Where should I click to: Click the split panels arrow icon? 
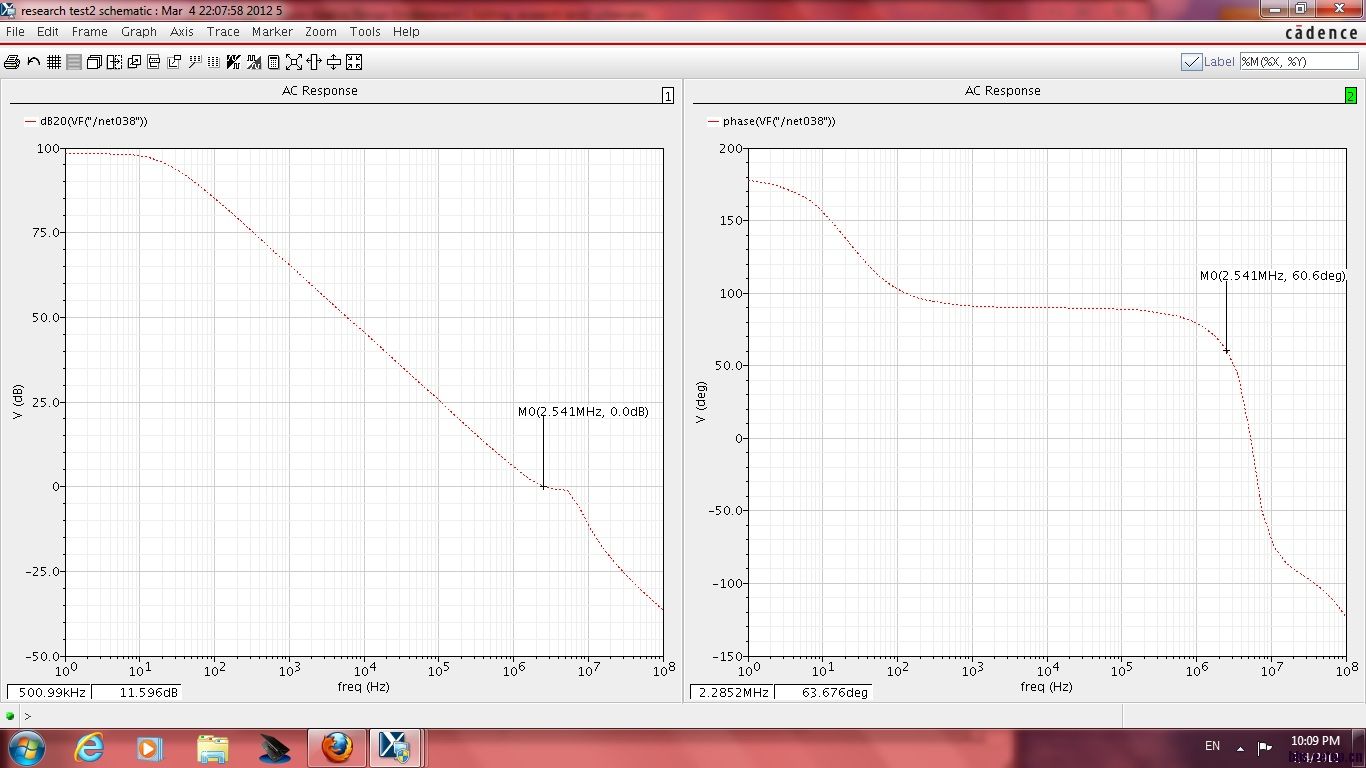114,62
